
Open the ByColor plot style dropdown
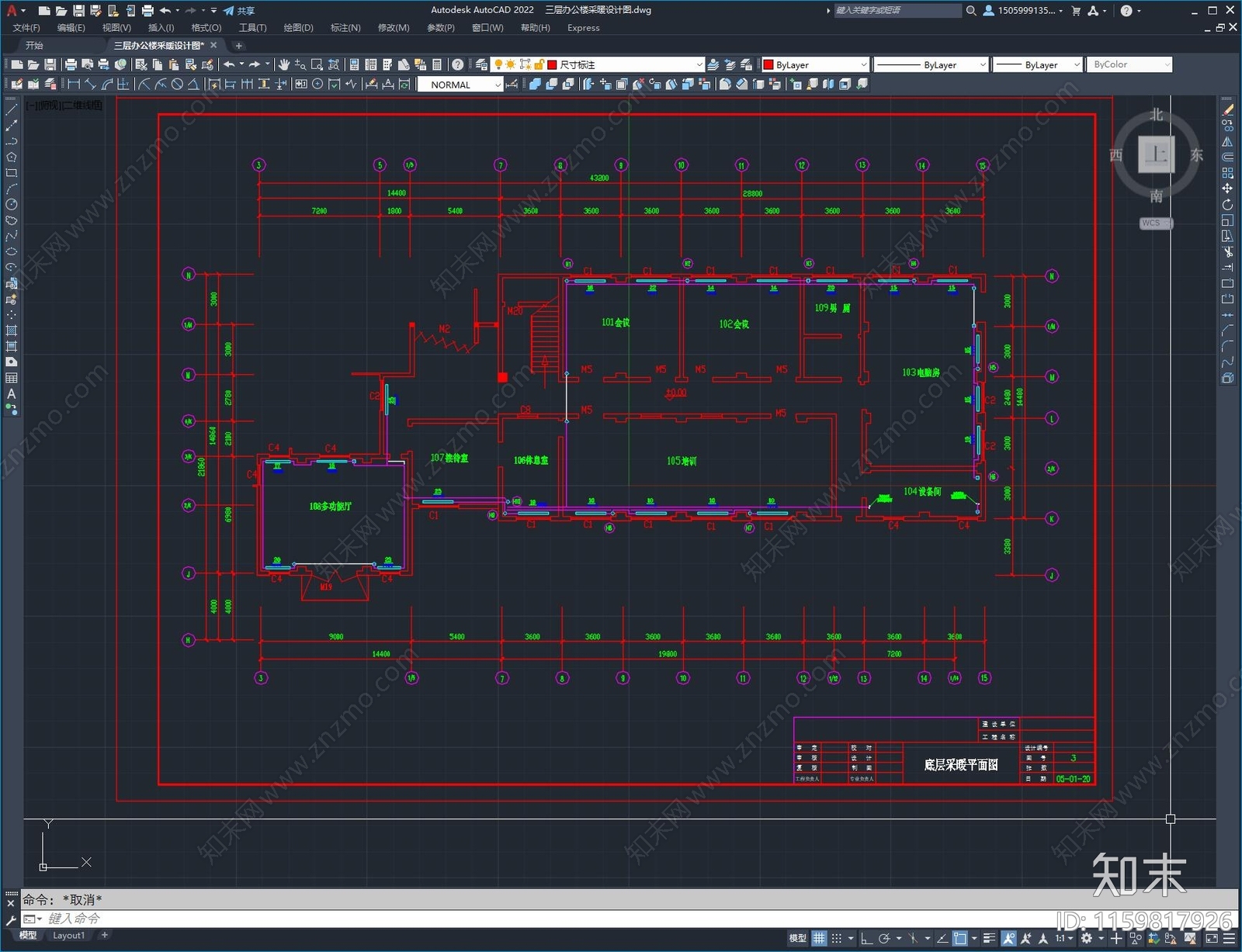1129,64
